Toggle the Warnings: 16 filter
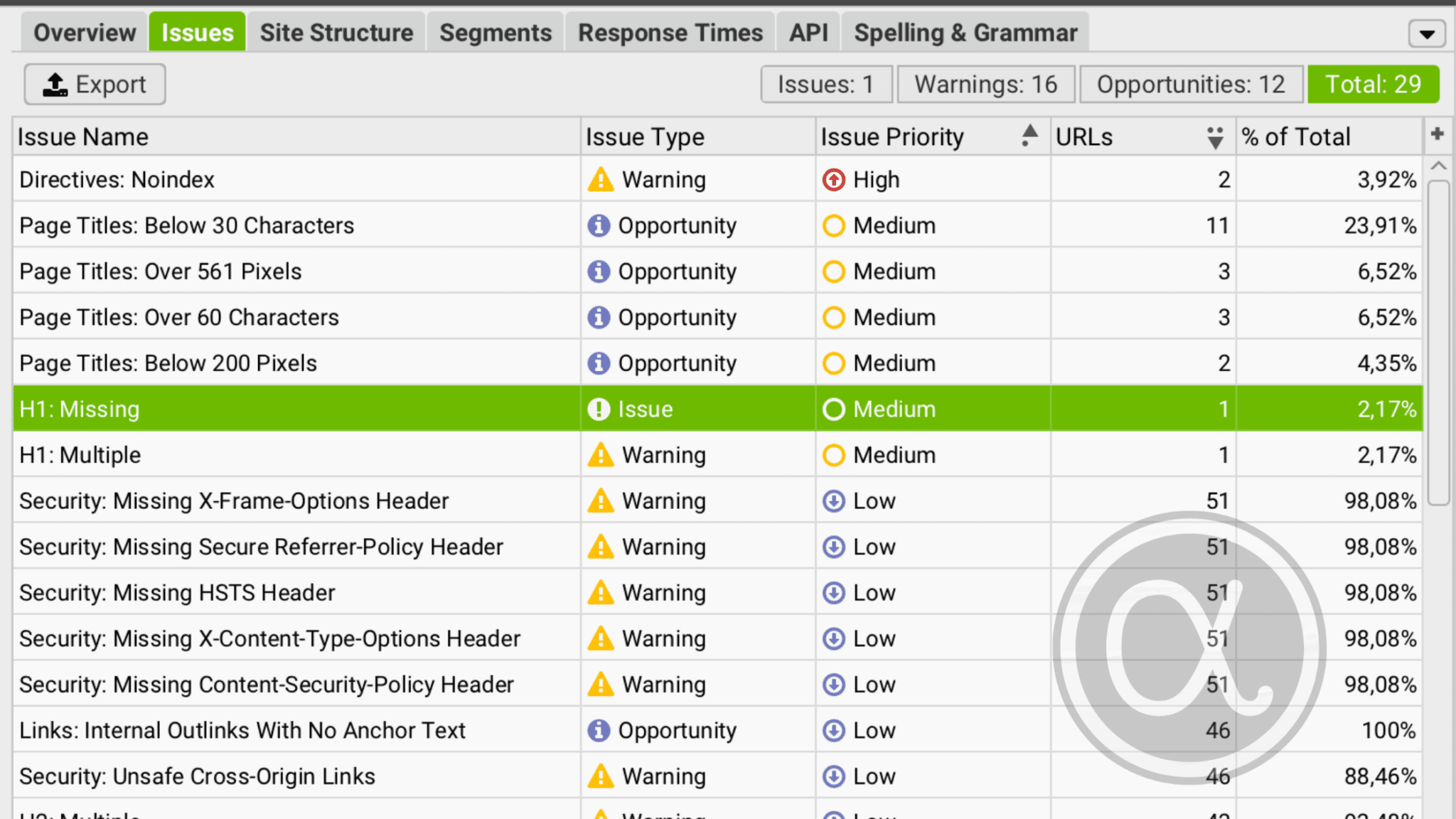Screen dimensions: 1456x819 click(x=986, y=84)
